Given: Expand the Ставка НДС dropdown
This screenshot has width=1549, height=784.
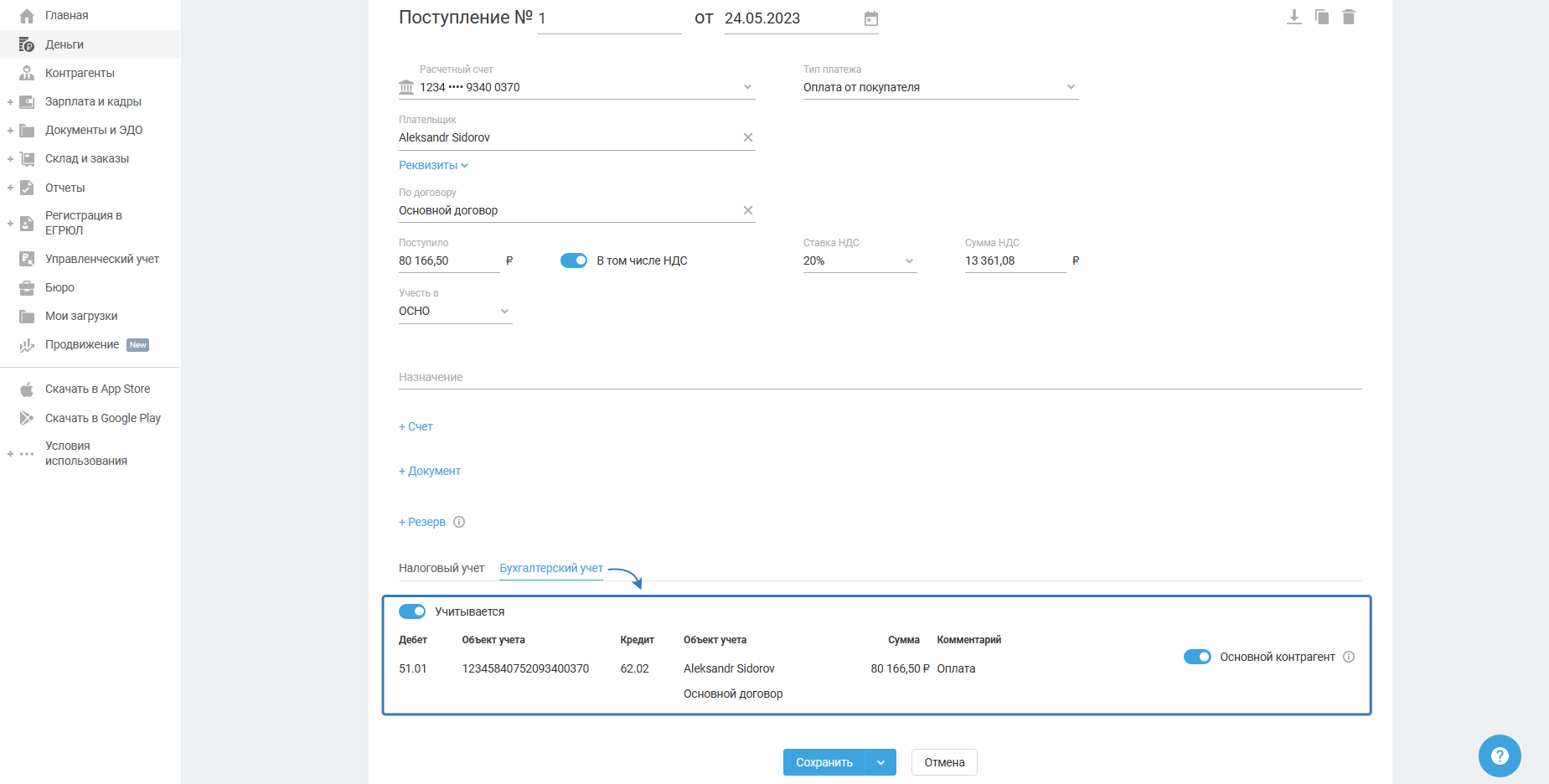Looking at the screenshot, I should click(x=859, y=260).
